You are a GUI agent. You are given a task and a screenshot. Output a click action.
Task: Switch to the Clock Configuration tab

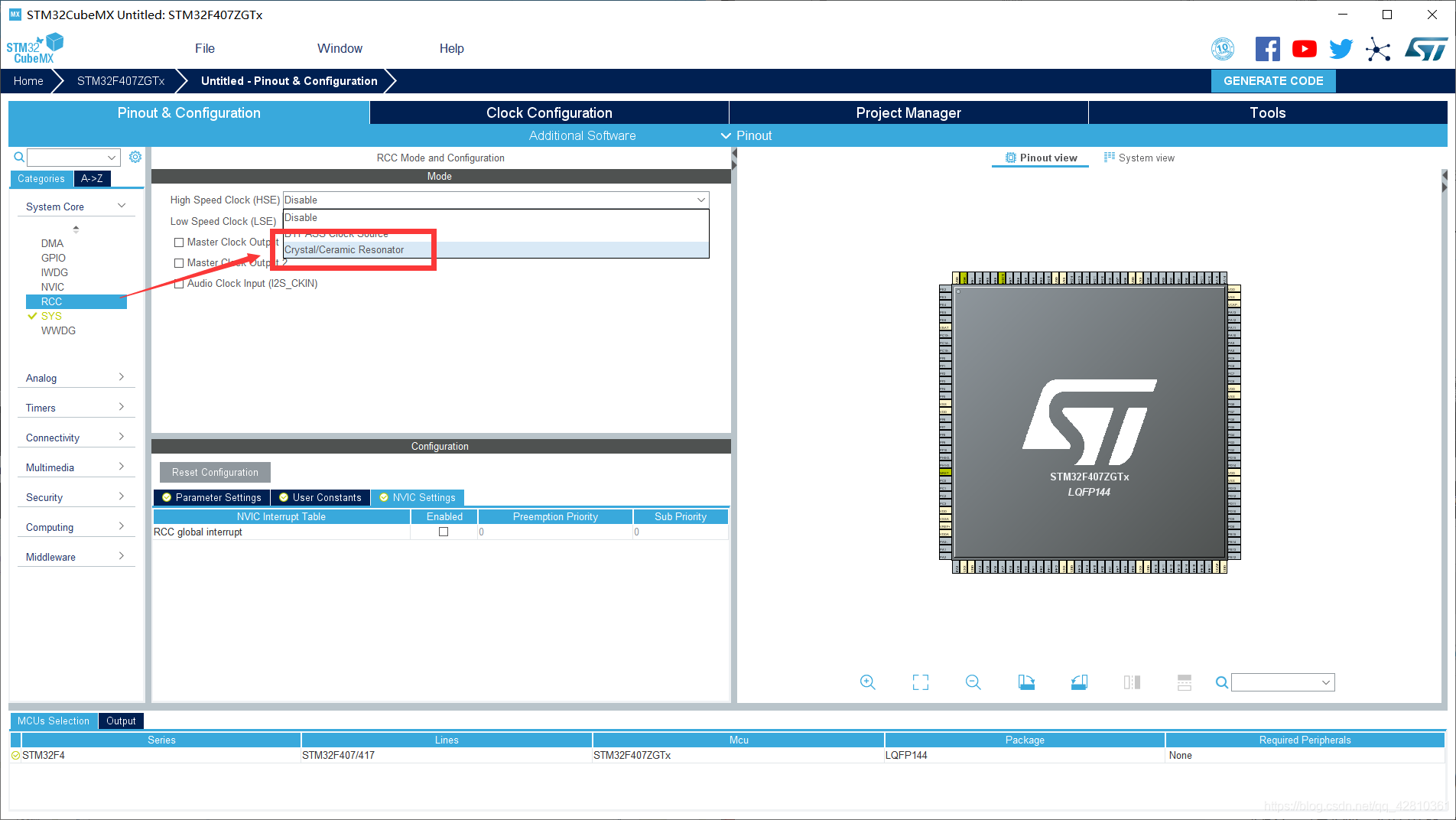tap(549, 112)
